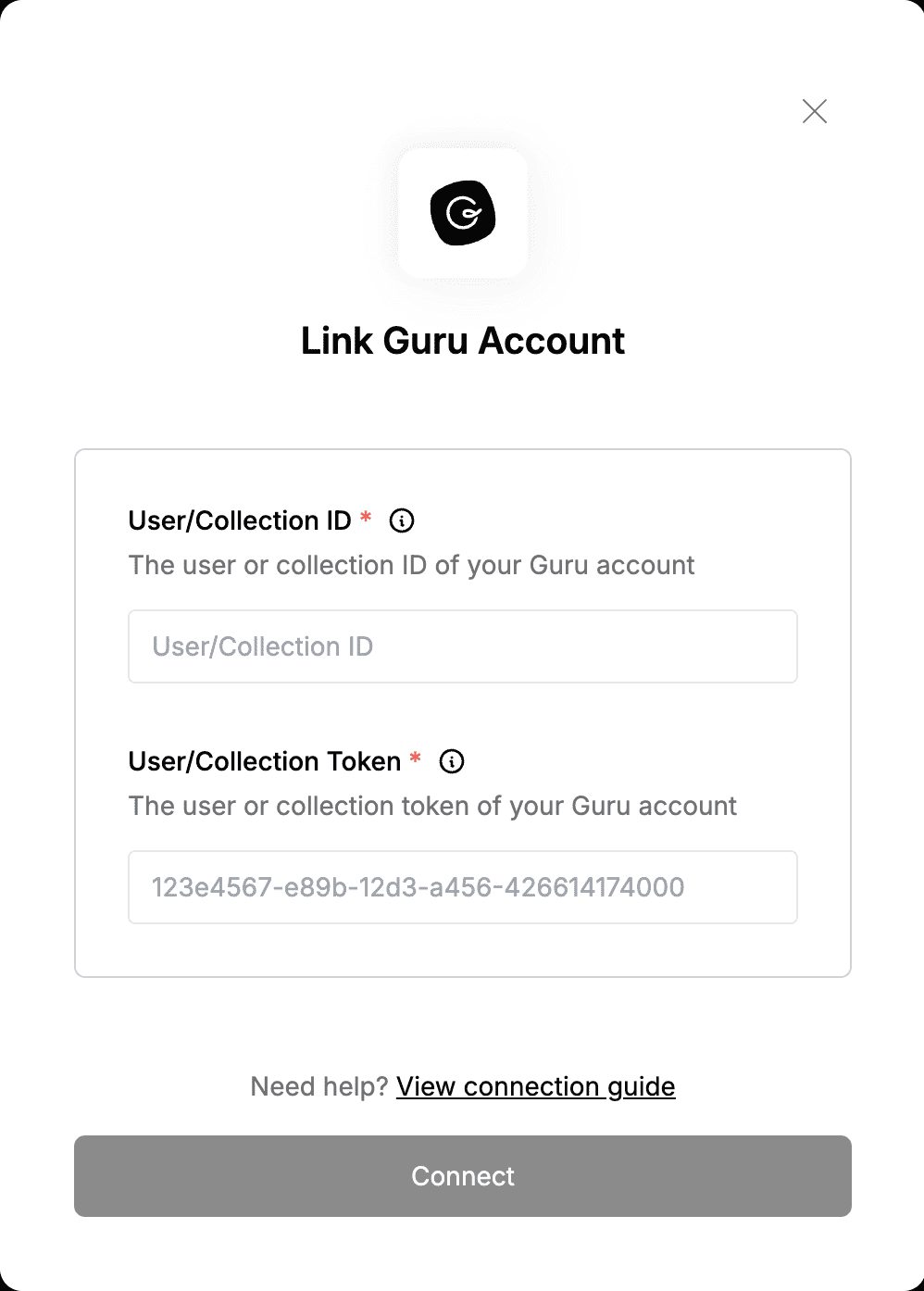Image resolution: width=924 pixels, height=1291 pixels.
Task: Click the red asterisk after User/Collection ID
Action: tap(366, 517)
